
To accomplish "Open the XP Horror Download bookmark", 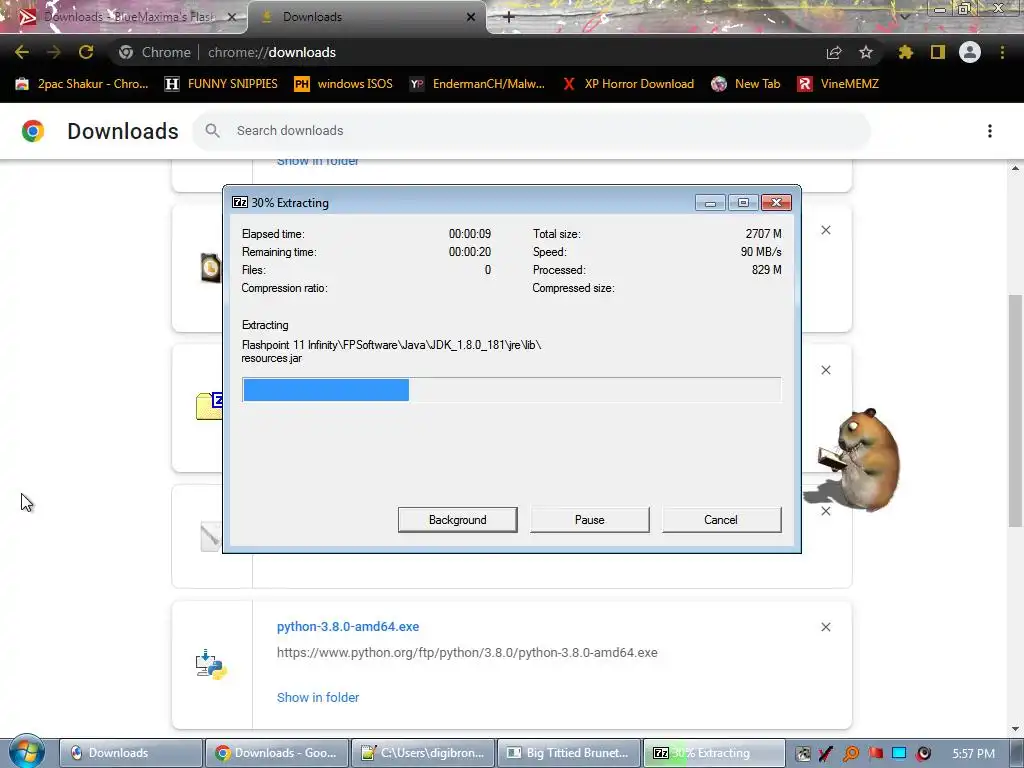I will (628, 84).
